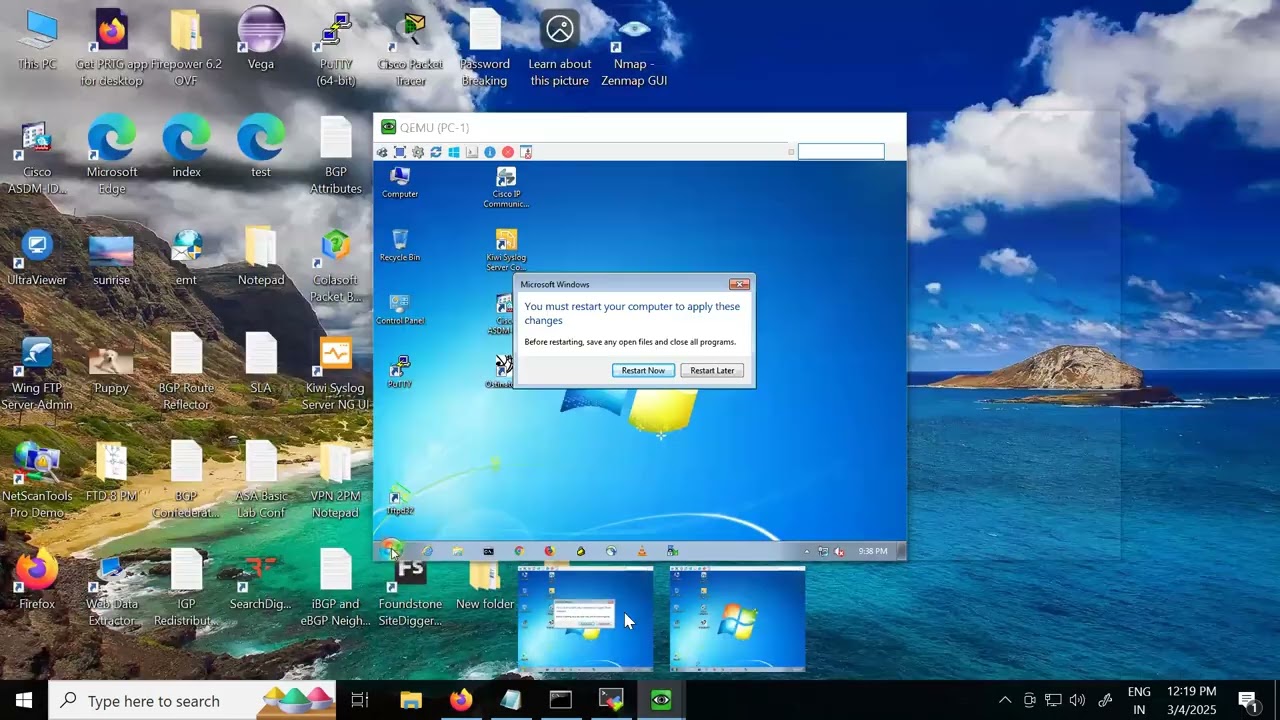Screen dimensions: 1280x720
Task: Open Task View on host taskbar
Action: 360,700
